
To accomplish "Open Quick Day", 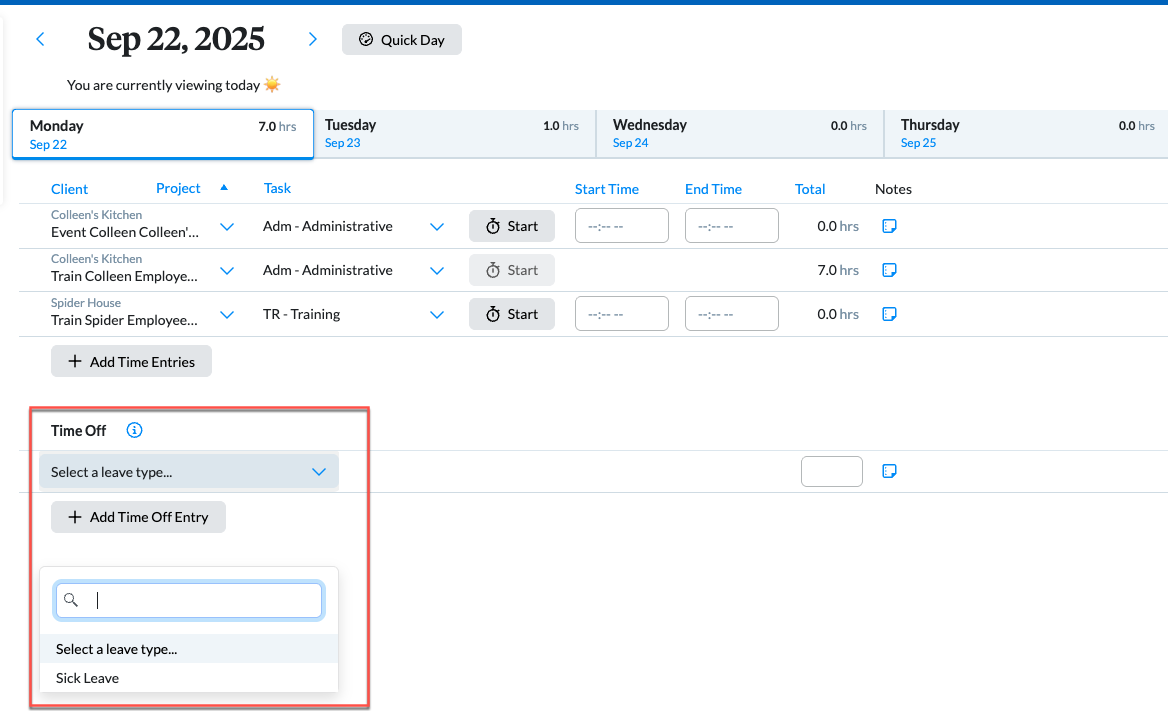I will click(402, 40).
